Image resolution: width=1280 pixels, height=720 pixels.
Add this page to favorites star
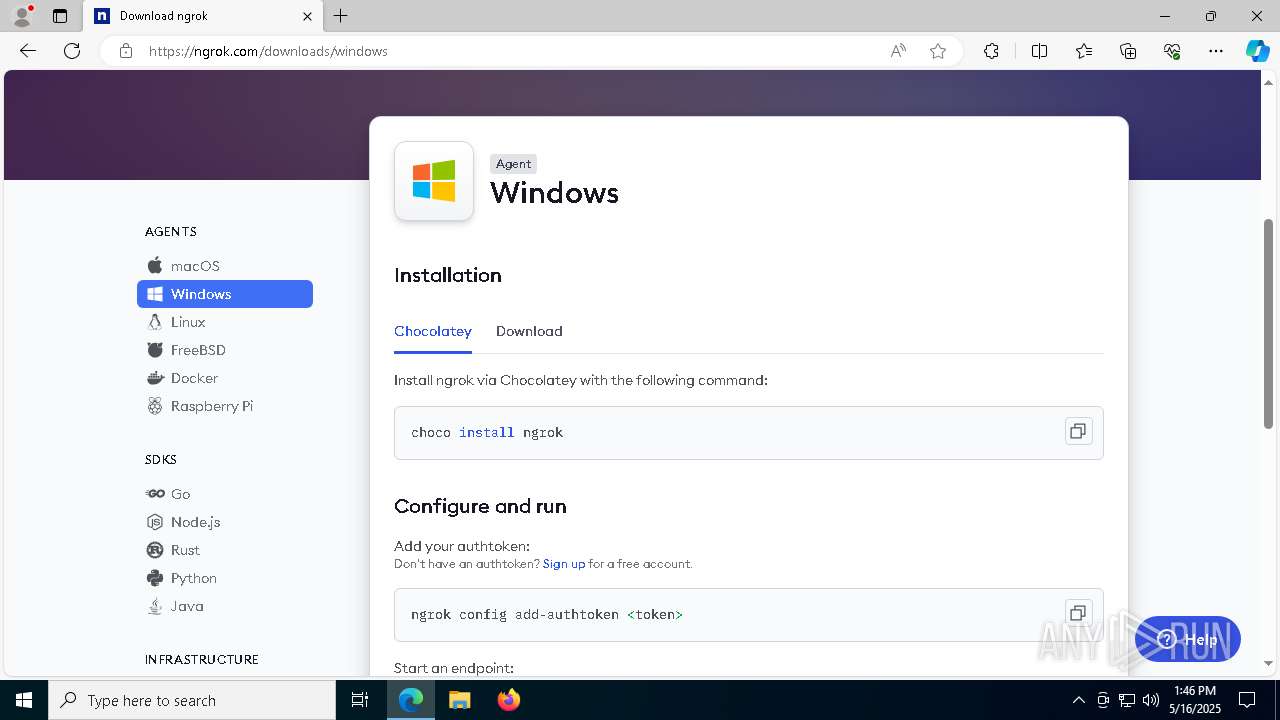coord(938,51)
